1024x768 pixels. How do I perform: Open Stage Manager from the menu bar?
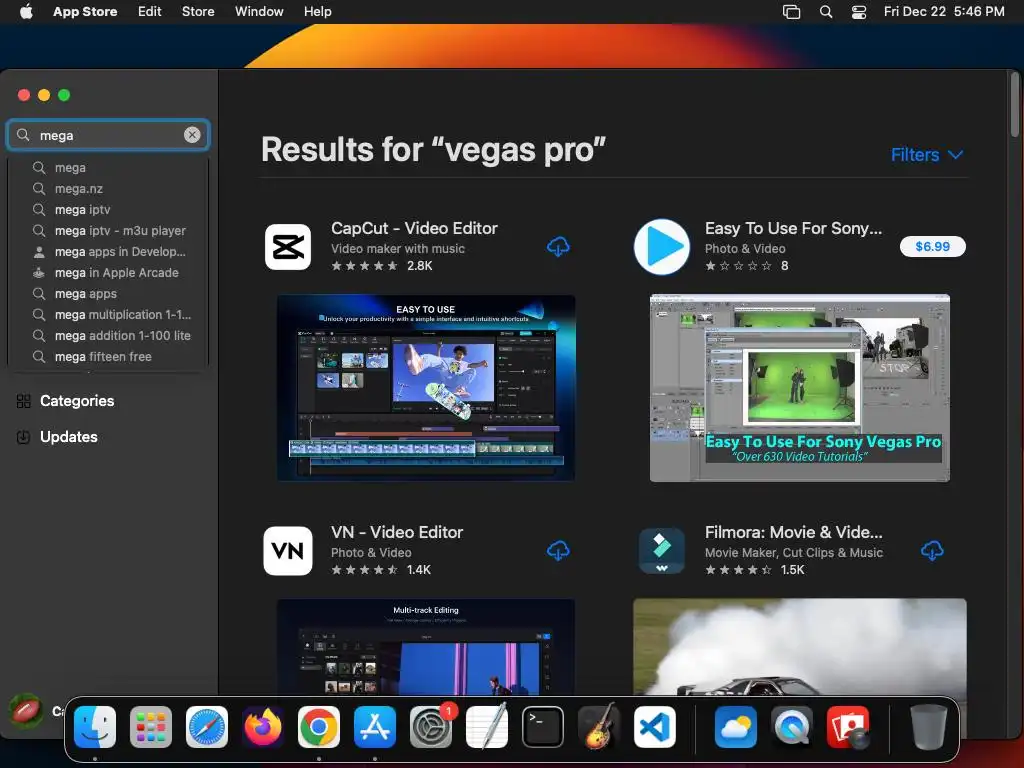(x=792, y=11)
